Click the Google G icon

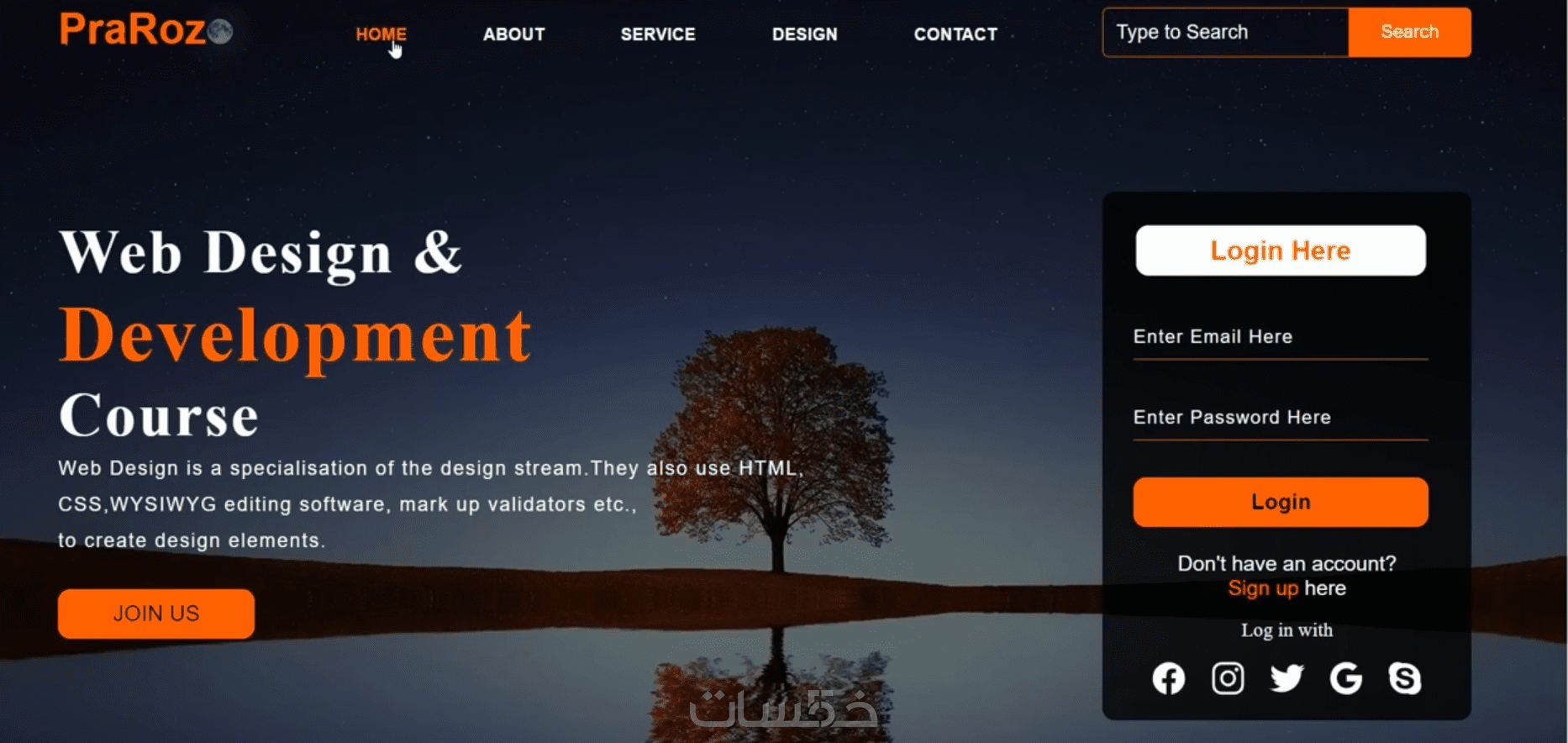(1345, 677)
